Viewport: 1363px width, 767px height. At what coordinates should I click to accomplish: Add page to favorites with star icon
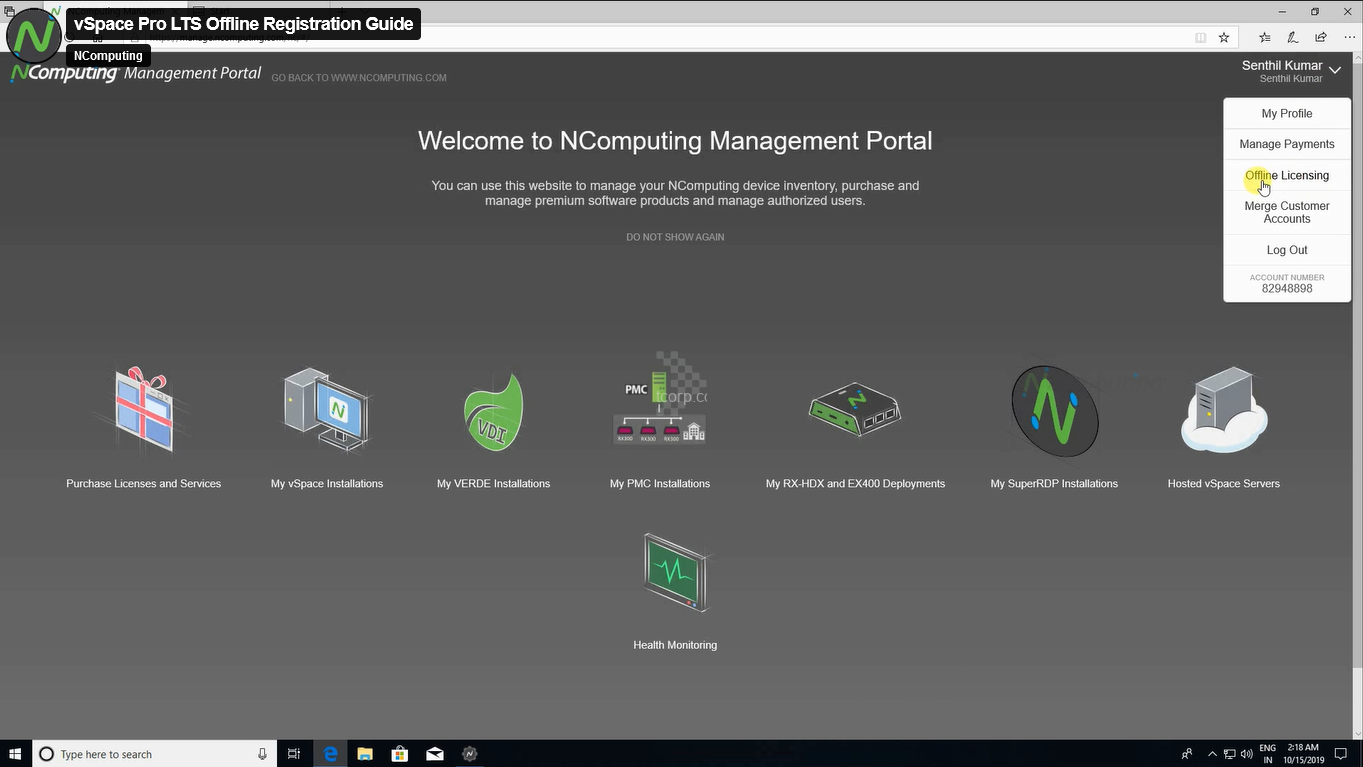(x=1224, y=38)
